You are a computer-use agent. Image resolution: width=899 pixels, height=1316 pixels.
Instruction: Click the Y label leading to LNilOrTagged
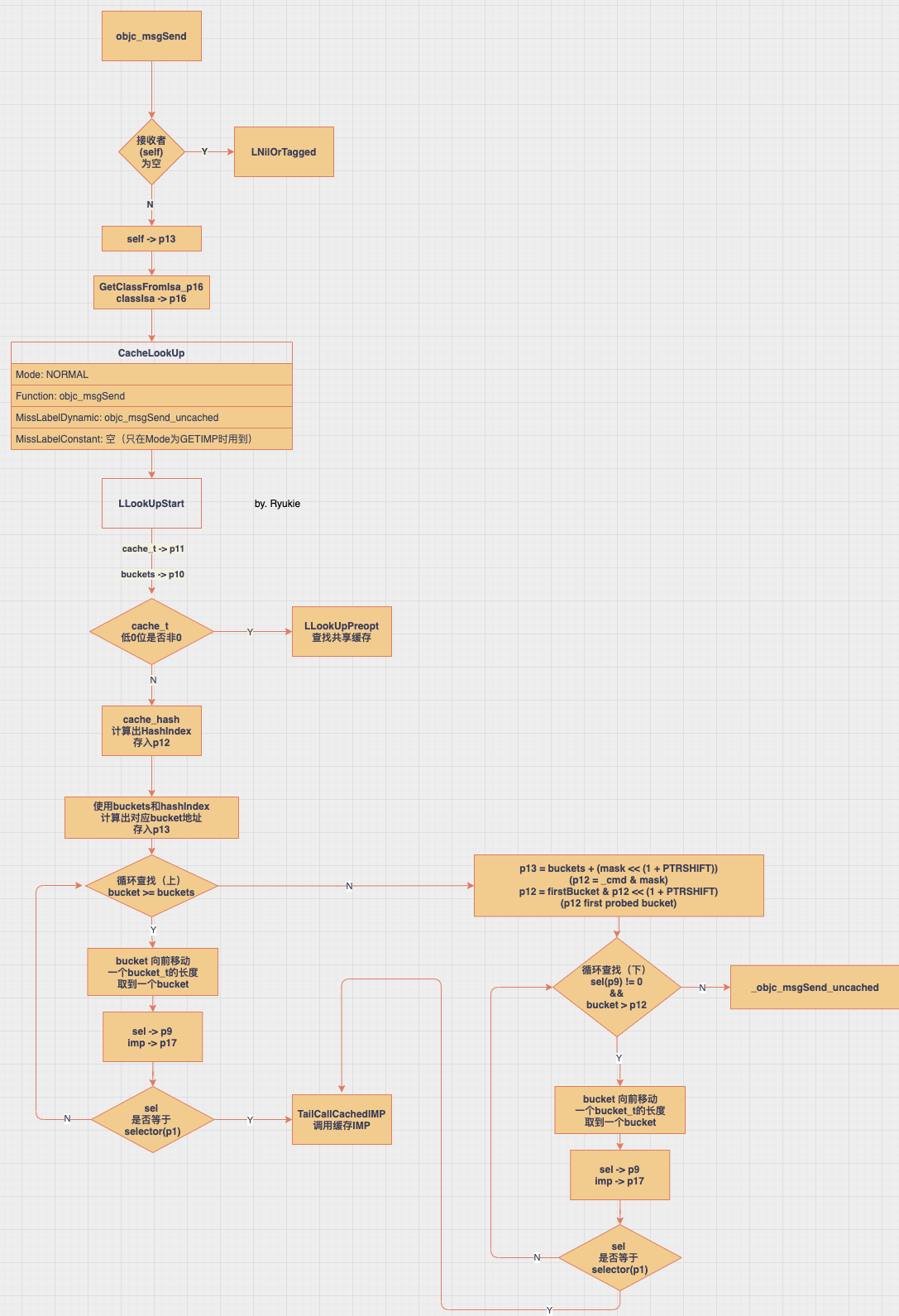pos(205,152)
